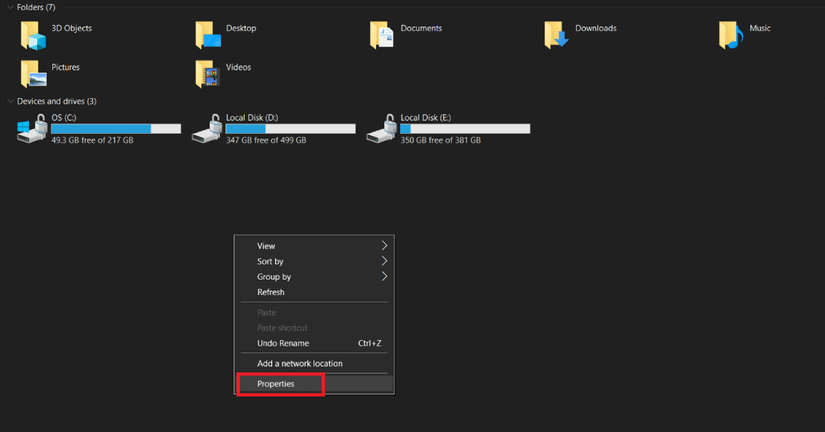Click the 'Ctrl+Z' shortcut hint
The width and height of the screenshot is (825, 432).
(x=370, y=343)
